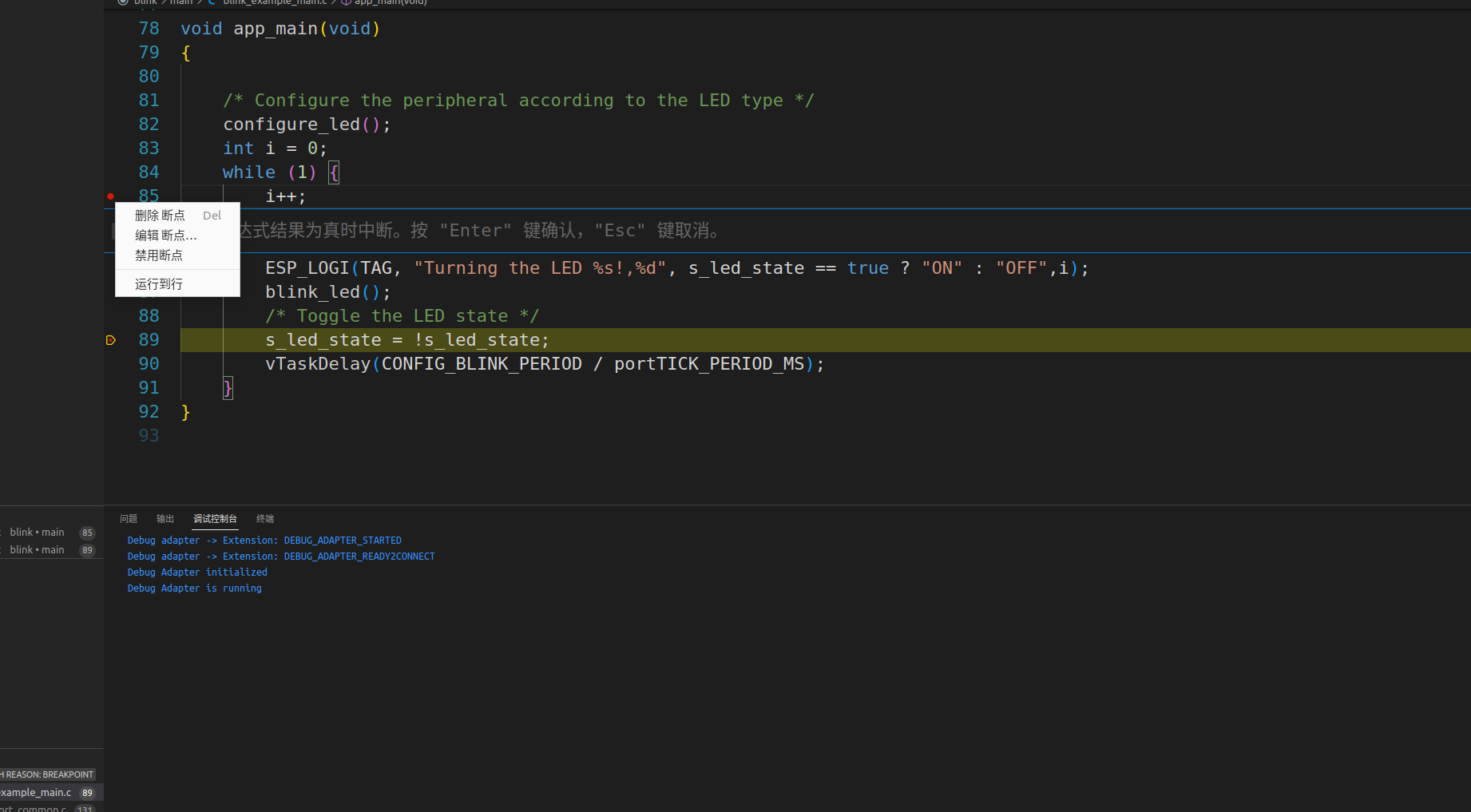Click app_main(void) in the breadcrumb
The width and height of the screenshot is (1471, 812).
[x=385, y=2]
